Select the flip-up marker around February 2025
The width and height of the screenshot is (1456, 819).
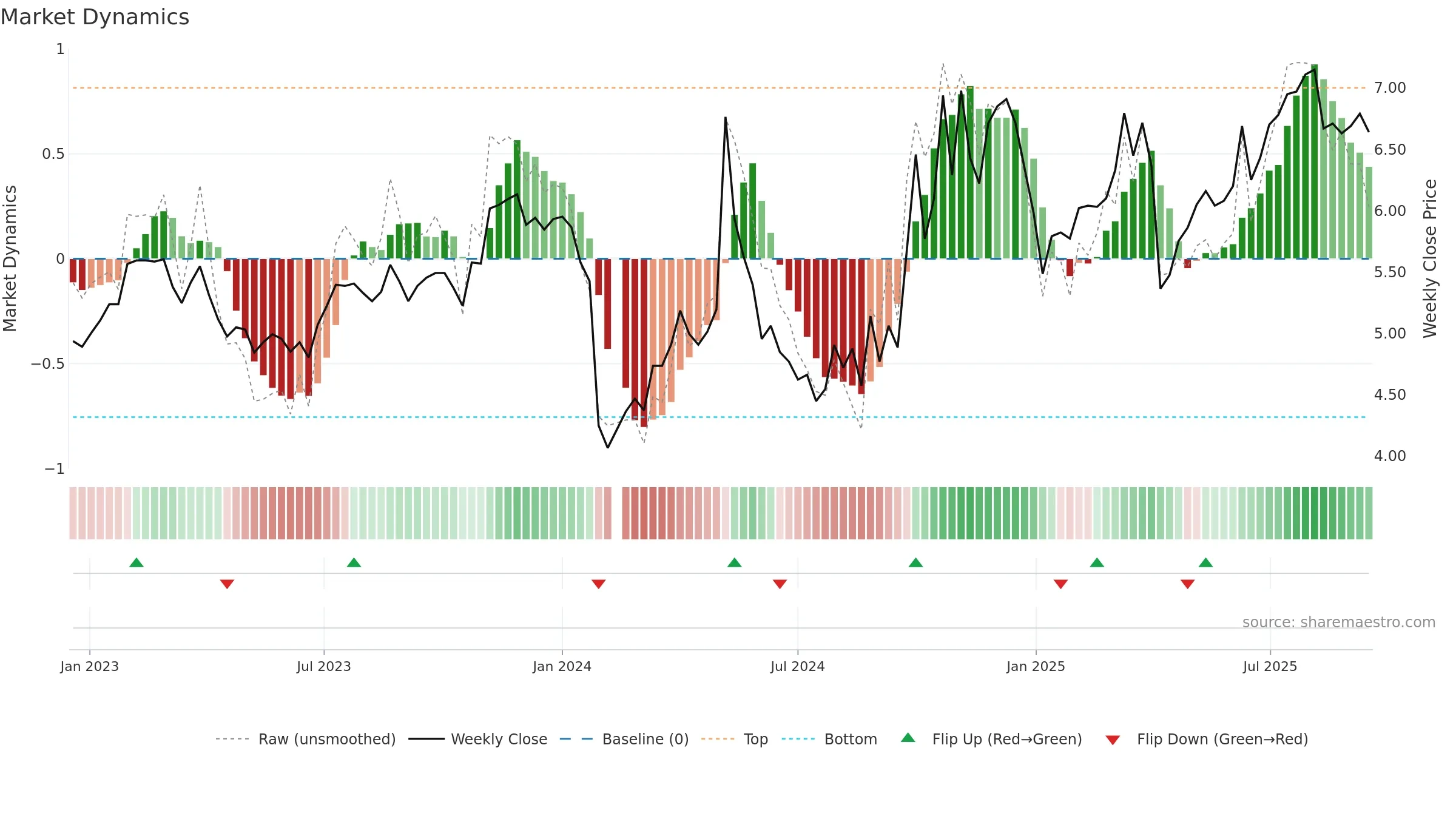coord(1097,562)
